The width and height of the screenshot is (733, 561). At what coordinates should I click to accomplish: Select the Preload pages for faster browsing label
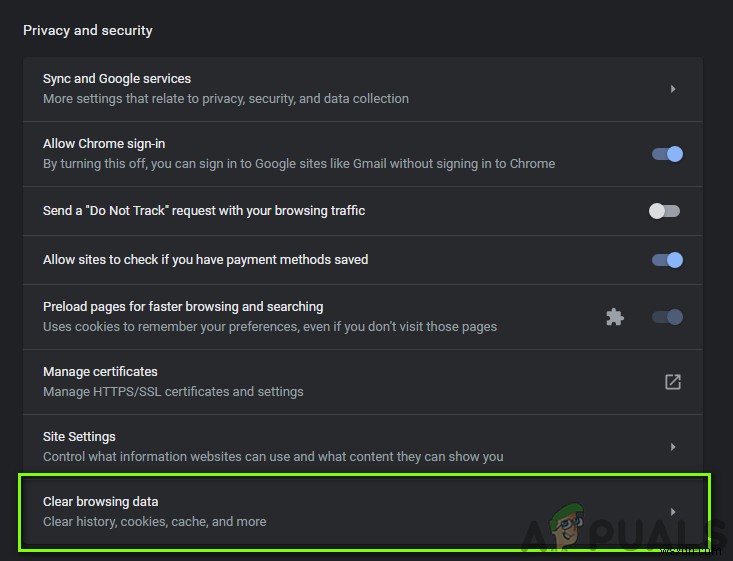coord(183,307)
